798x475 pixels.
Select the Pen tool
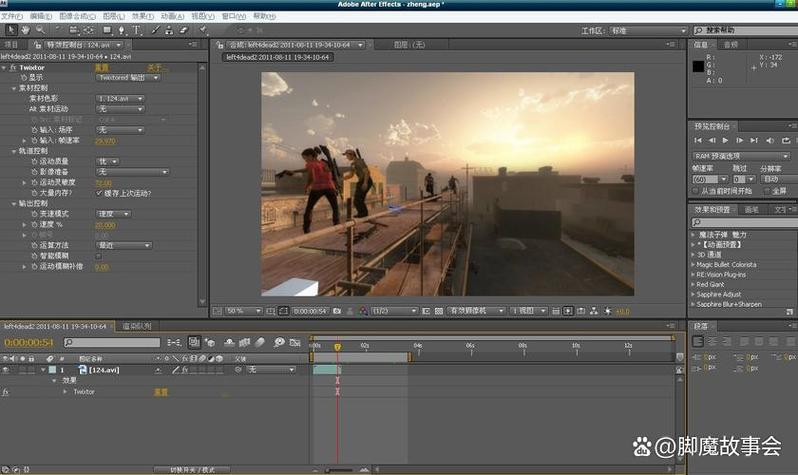(x=122, y=31)
